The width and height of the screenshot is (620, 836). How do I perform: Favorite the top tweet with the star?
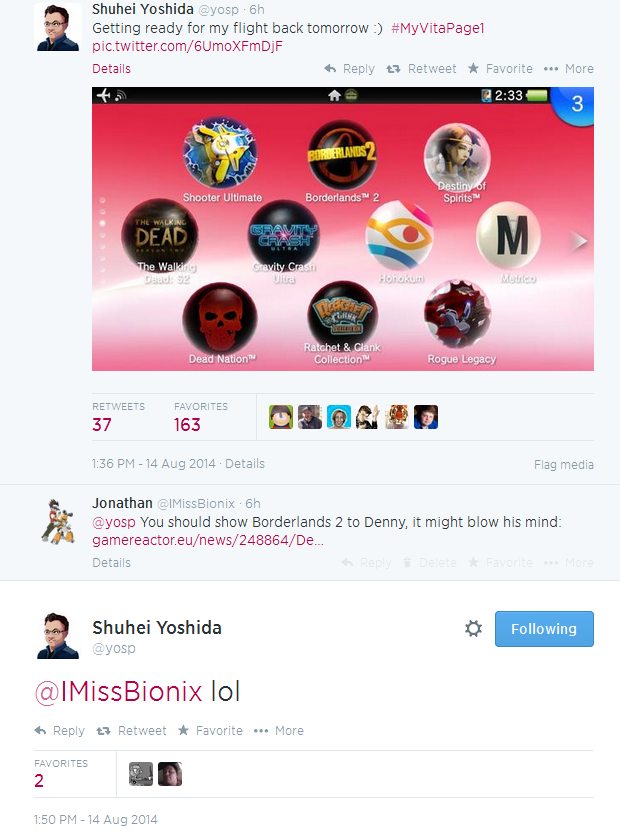pos(500,69)
